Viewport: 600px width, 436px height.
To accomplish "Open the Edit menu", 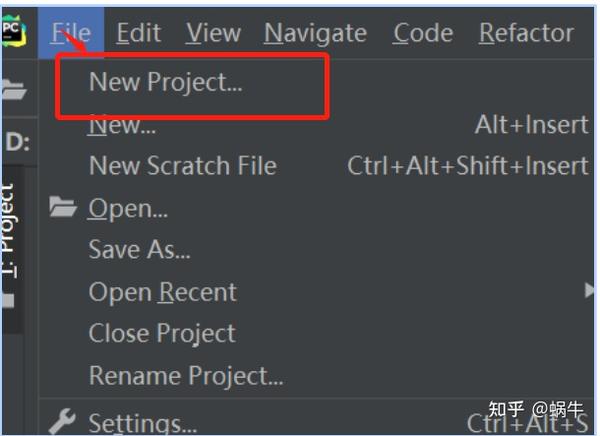I will pyautogui.click(x=139, y=33).
